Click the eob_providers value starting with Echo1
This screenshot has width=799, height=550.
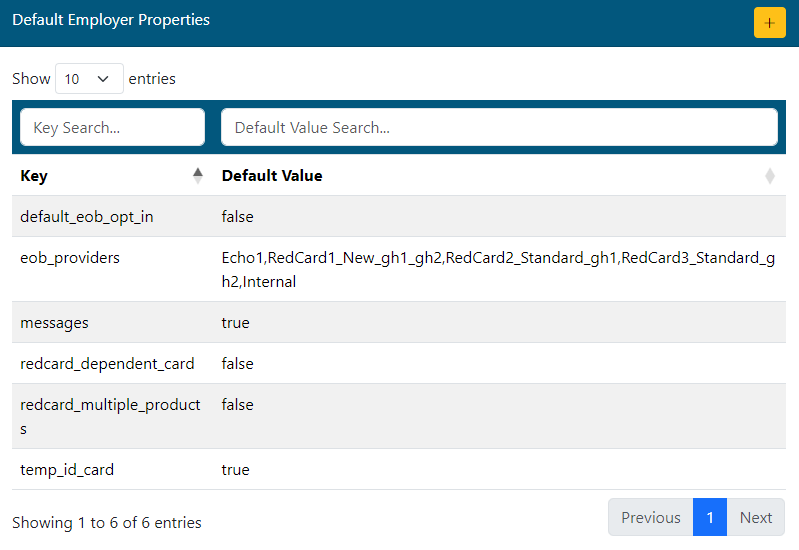coord(498,269)
